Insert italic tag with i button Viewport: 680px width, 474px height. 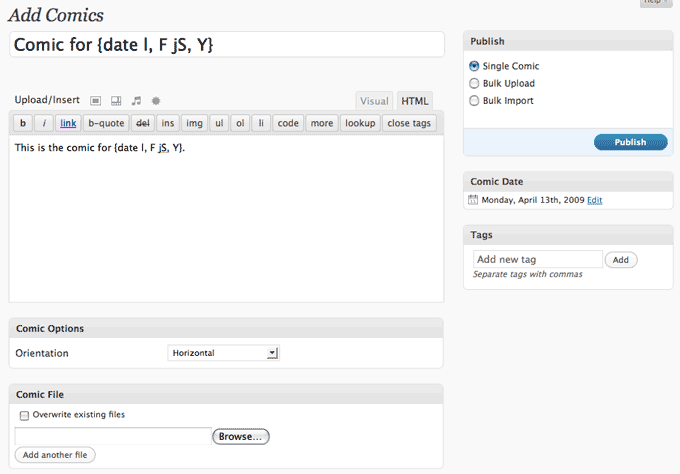[x=44, y=123]
